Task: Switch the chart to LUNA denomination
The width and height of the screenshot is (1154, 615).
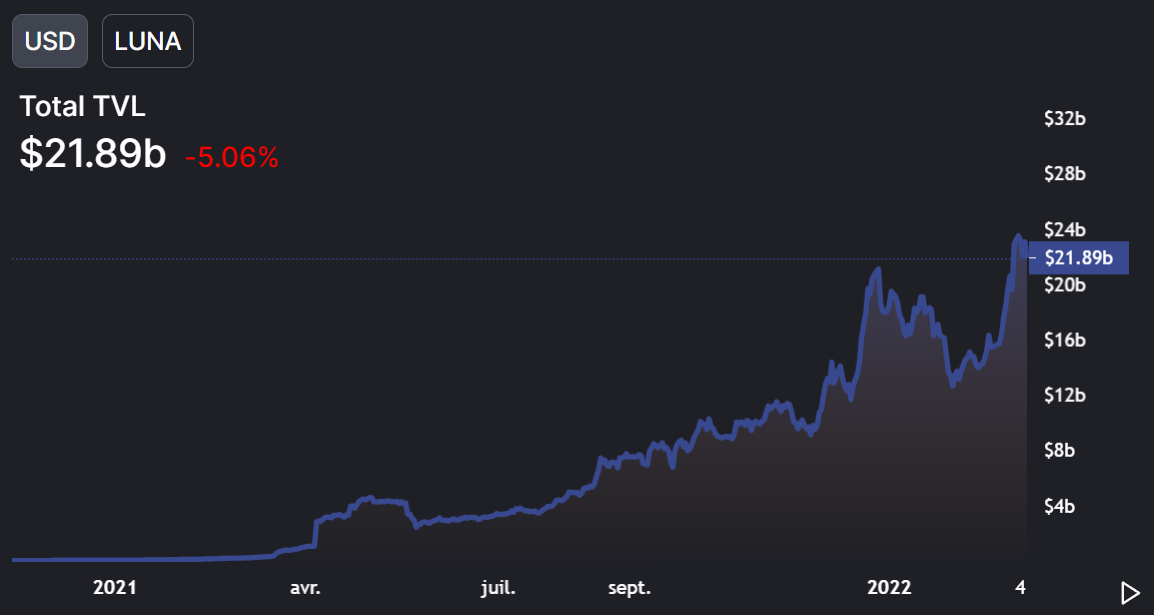Action: [x=147, y=40]
